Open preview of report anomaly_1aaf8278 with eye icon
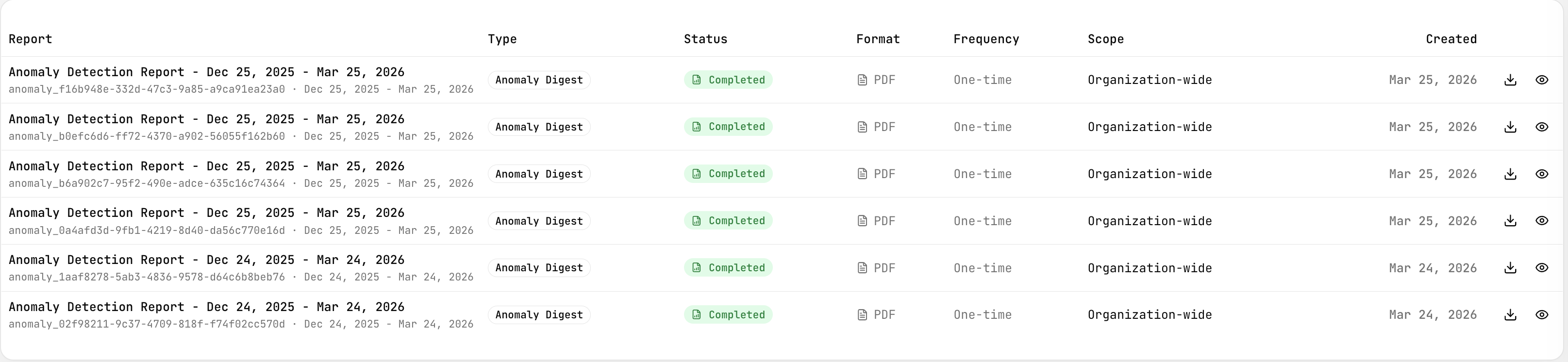The image size is (1568, 362). click(1542, 268)
